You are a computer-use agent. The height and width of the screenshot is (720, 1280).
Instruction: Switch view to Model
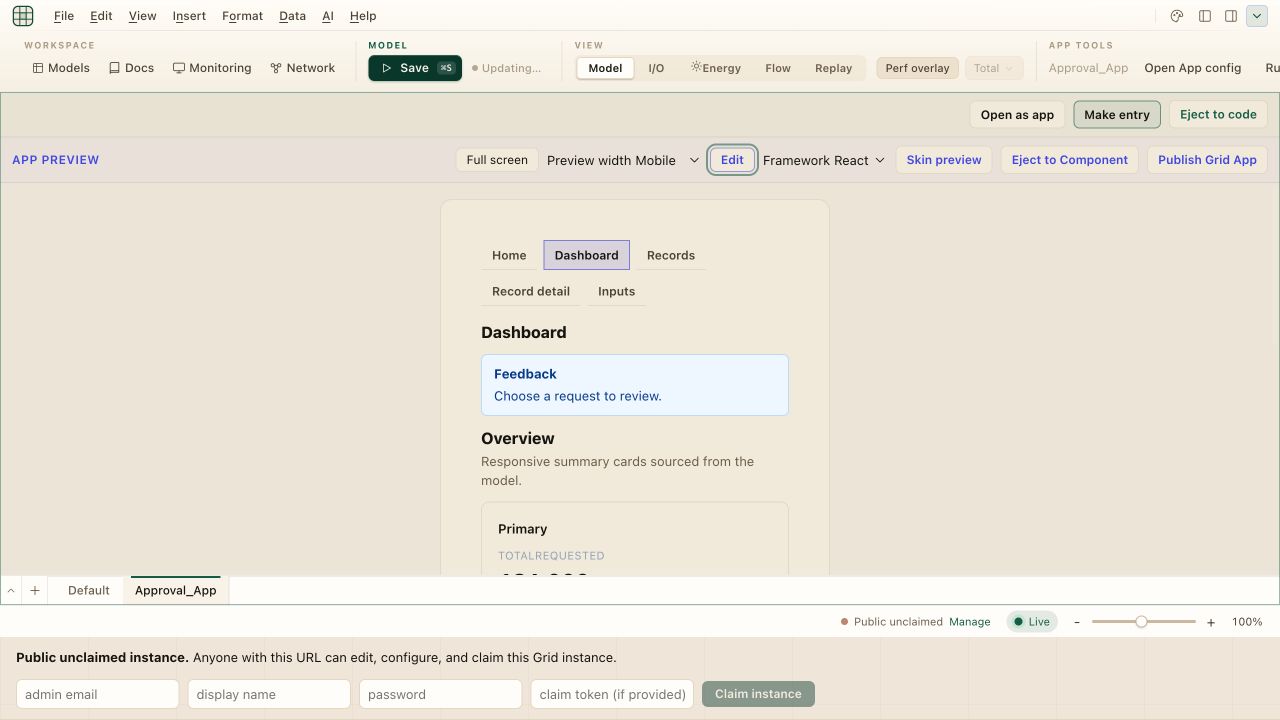tap(605, 68)
